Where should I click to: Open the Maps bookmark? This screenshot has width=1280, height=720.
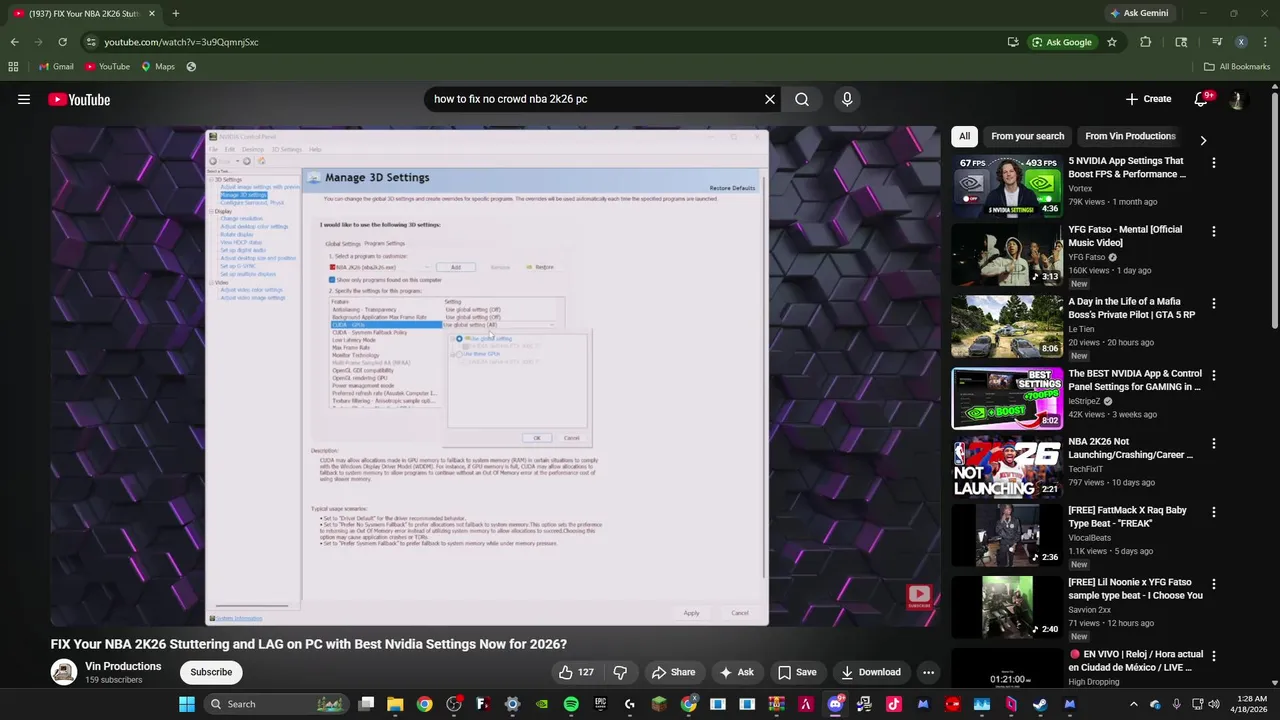(158, 66)
